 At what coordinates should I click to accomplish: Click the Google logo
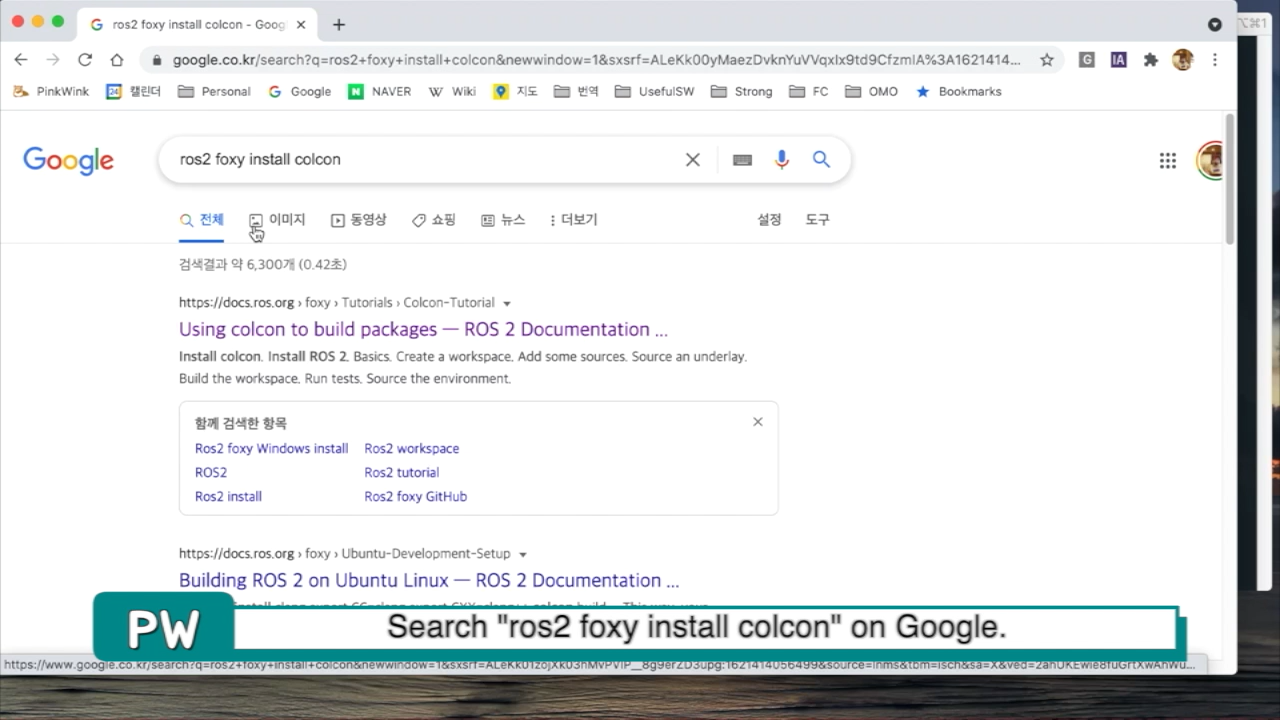pos(68,161)
